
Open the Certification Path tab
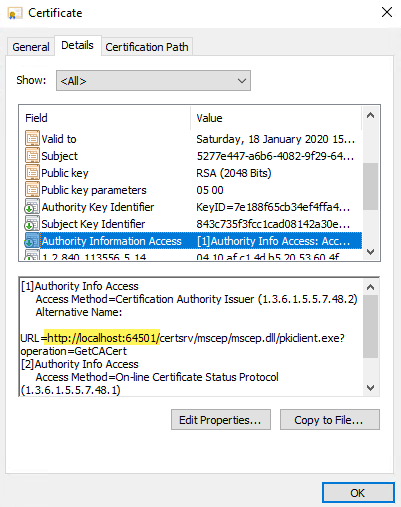coord(147,47)
